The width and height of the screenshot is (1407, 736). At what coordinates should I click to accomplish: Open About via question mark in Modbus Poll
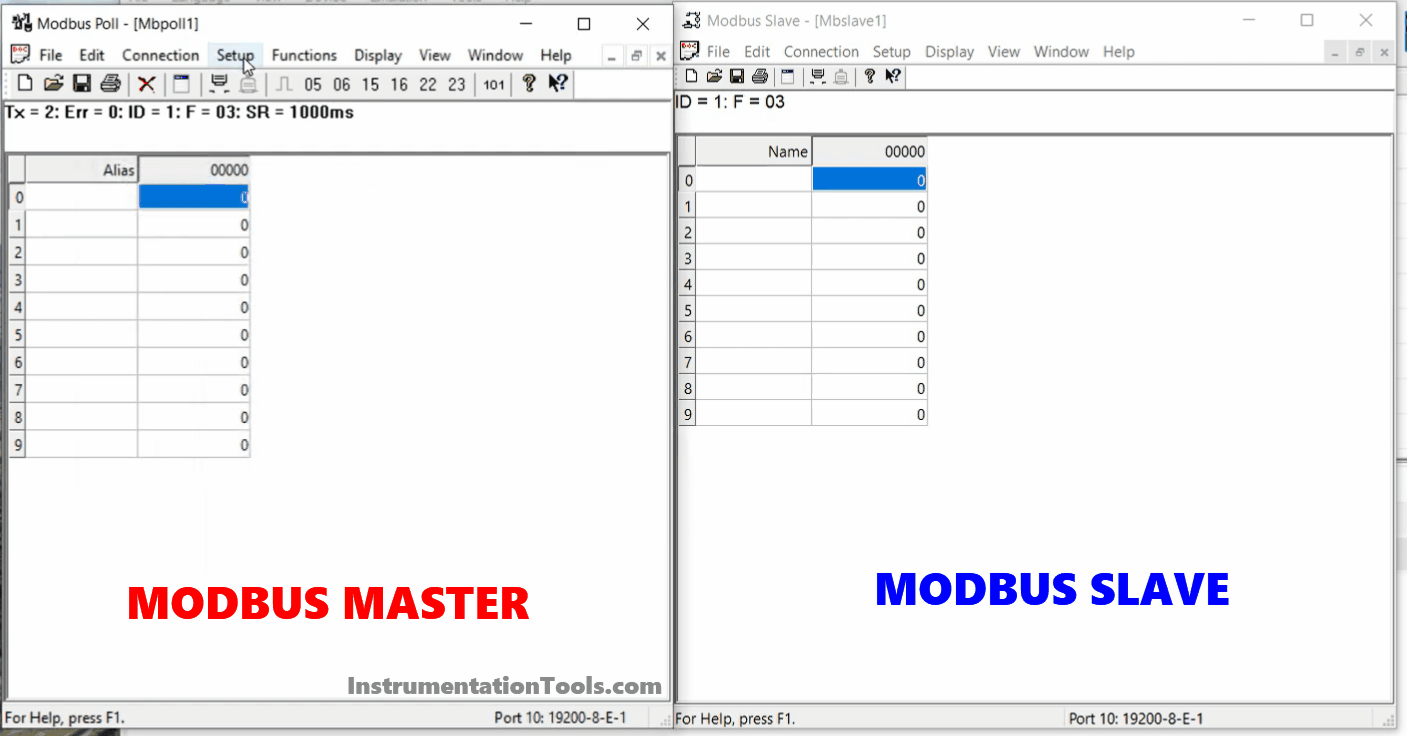click(x=530, y=84)
